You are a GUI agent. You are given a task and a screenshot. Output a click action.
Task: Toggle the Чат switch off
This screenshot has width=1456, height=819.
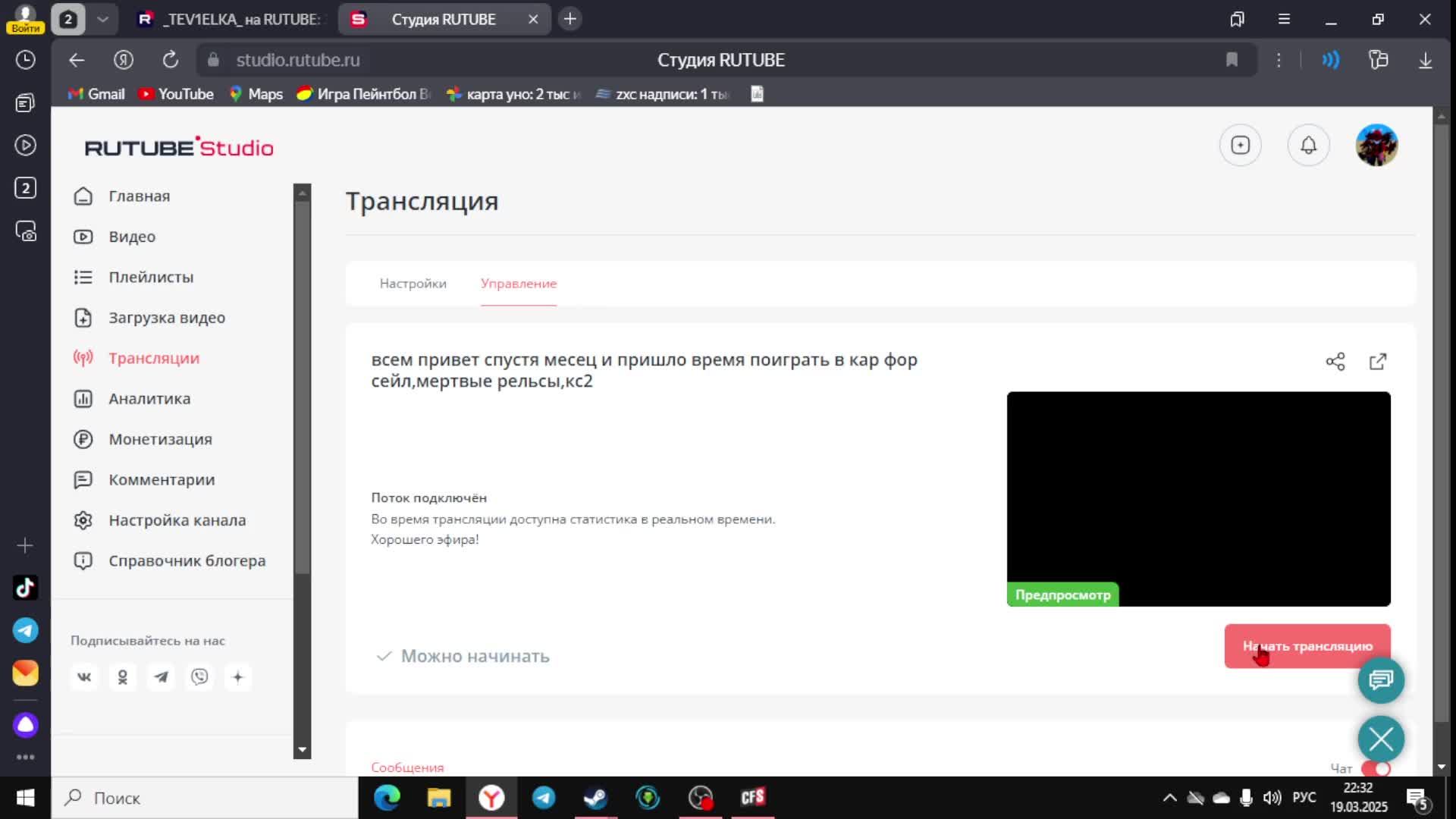click(x=1375, y=768)
